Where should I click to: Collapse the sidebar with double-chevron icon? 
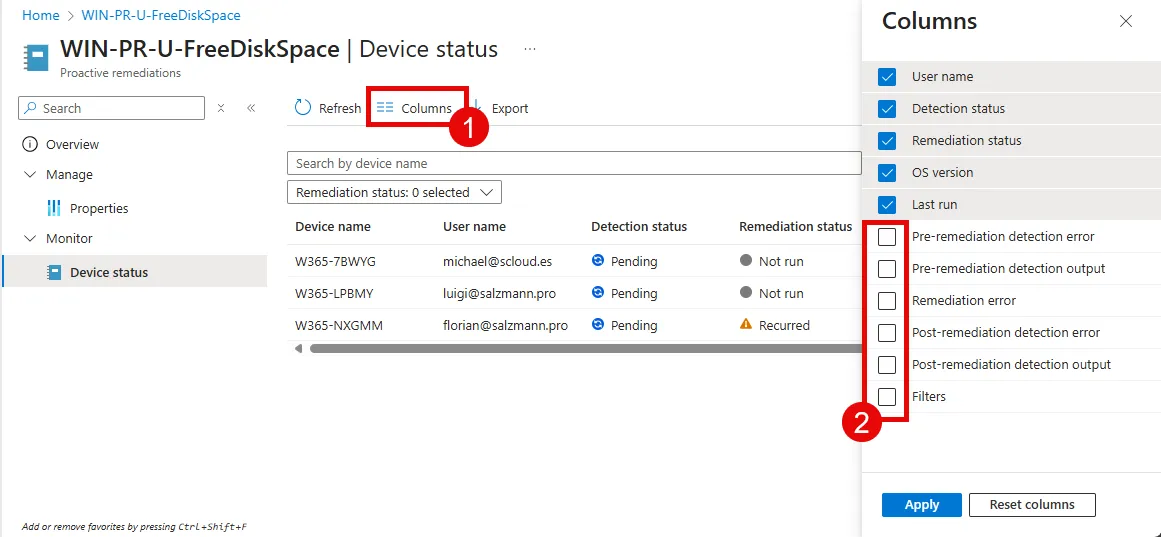point(251,108)
